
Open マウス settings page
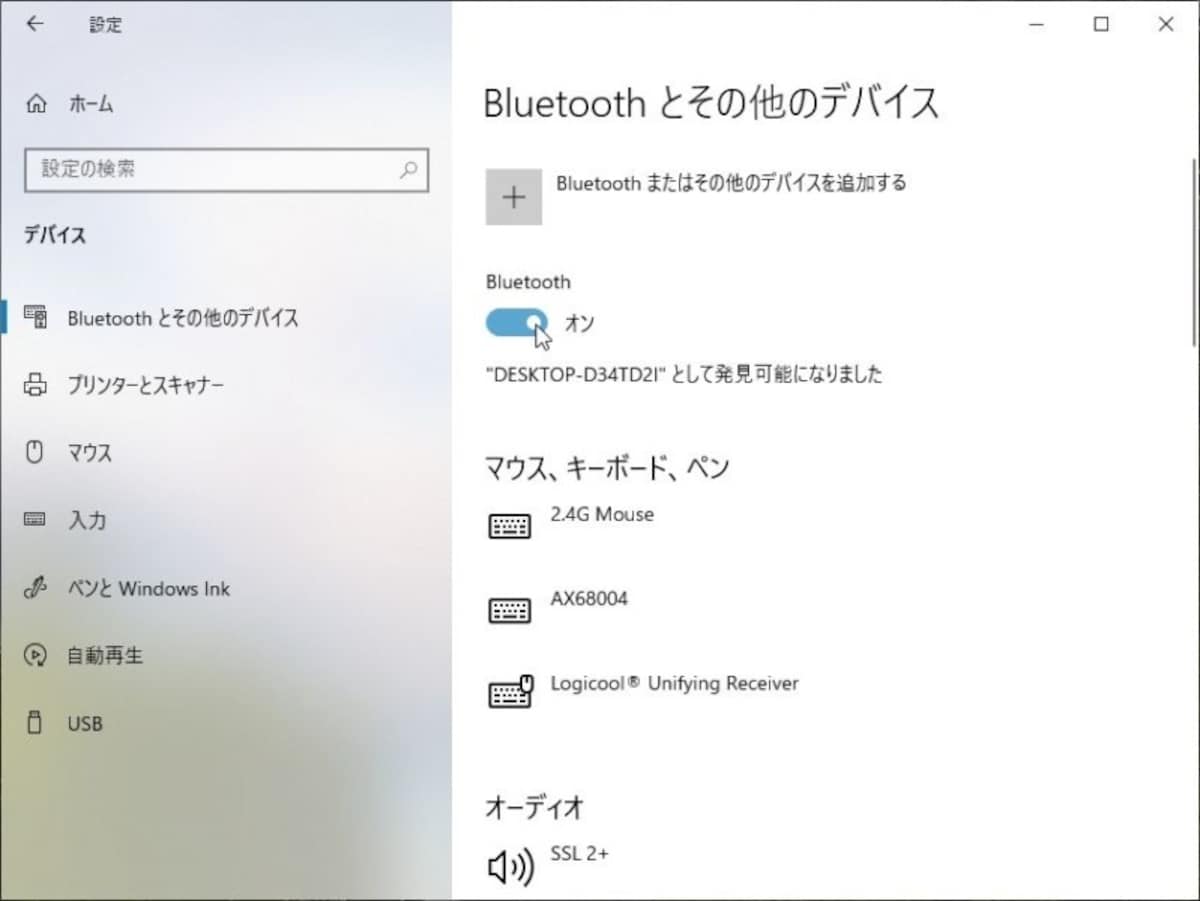90,453
